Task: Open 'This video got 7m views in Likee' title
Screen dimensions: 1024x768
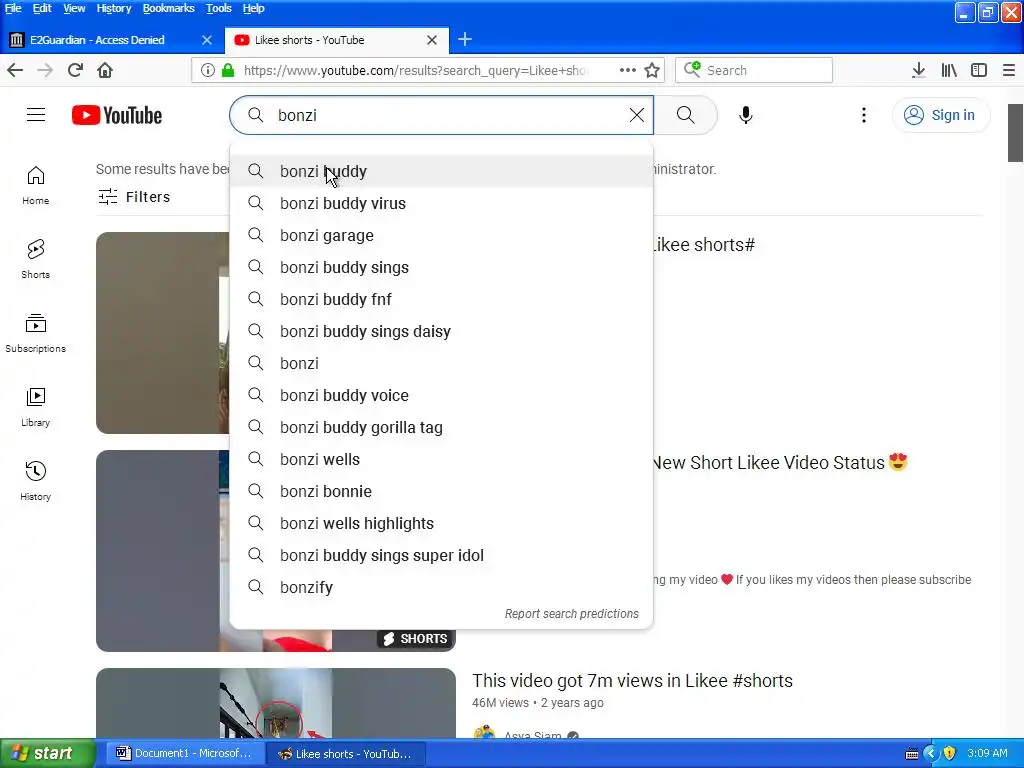Action: click(632, 680)
